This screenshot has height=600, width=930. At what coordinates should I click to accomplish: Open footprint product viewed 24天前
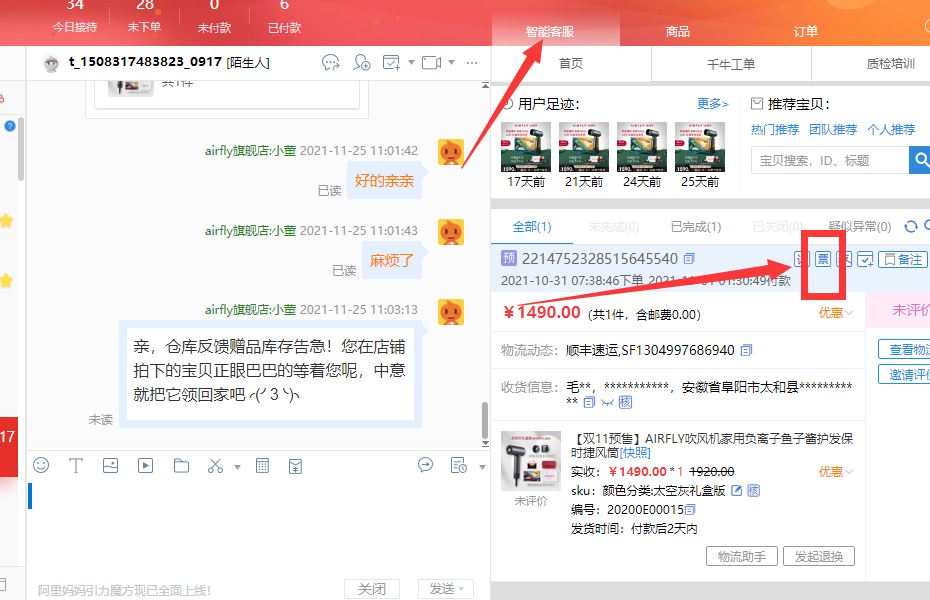point(642,147)
